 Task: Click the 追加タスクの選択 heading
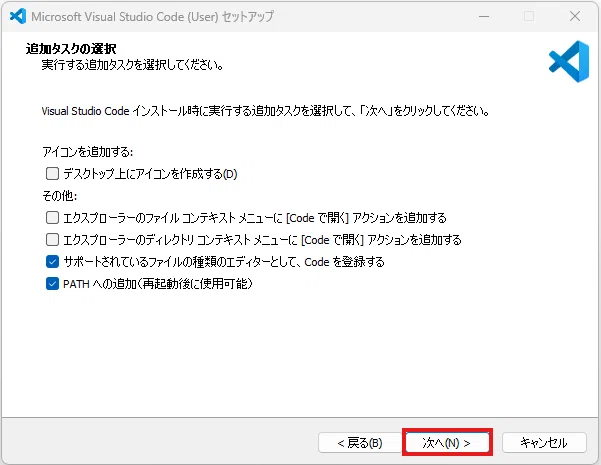71,49
